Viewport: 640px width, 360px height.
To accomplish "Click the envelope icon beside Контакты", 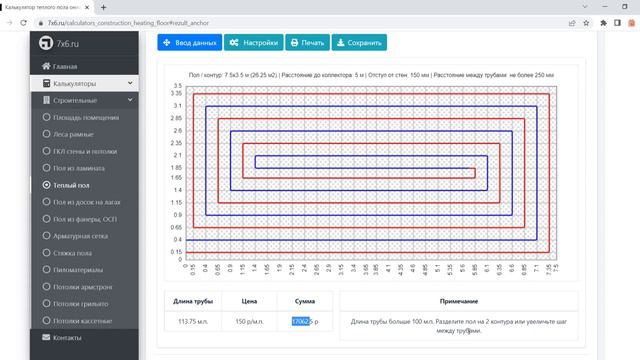I will click(46, 338).
